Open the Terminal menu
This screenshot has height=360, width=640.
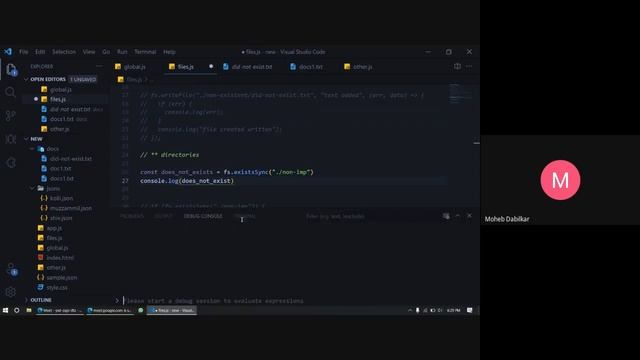[x=145, y=52]
